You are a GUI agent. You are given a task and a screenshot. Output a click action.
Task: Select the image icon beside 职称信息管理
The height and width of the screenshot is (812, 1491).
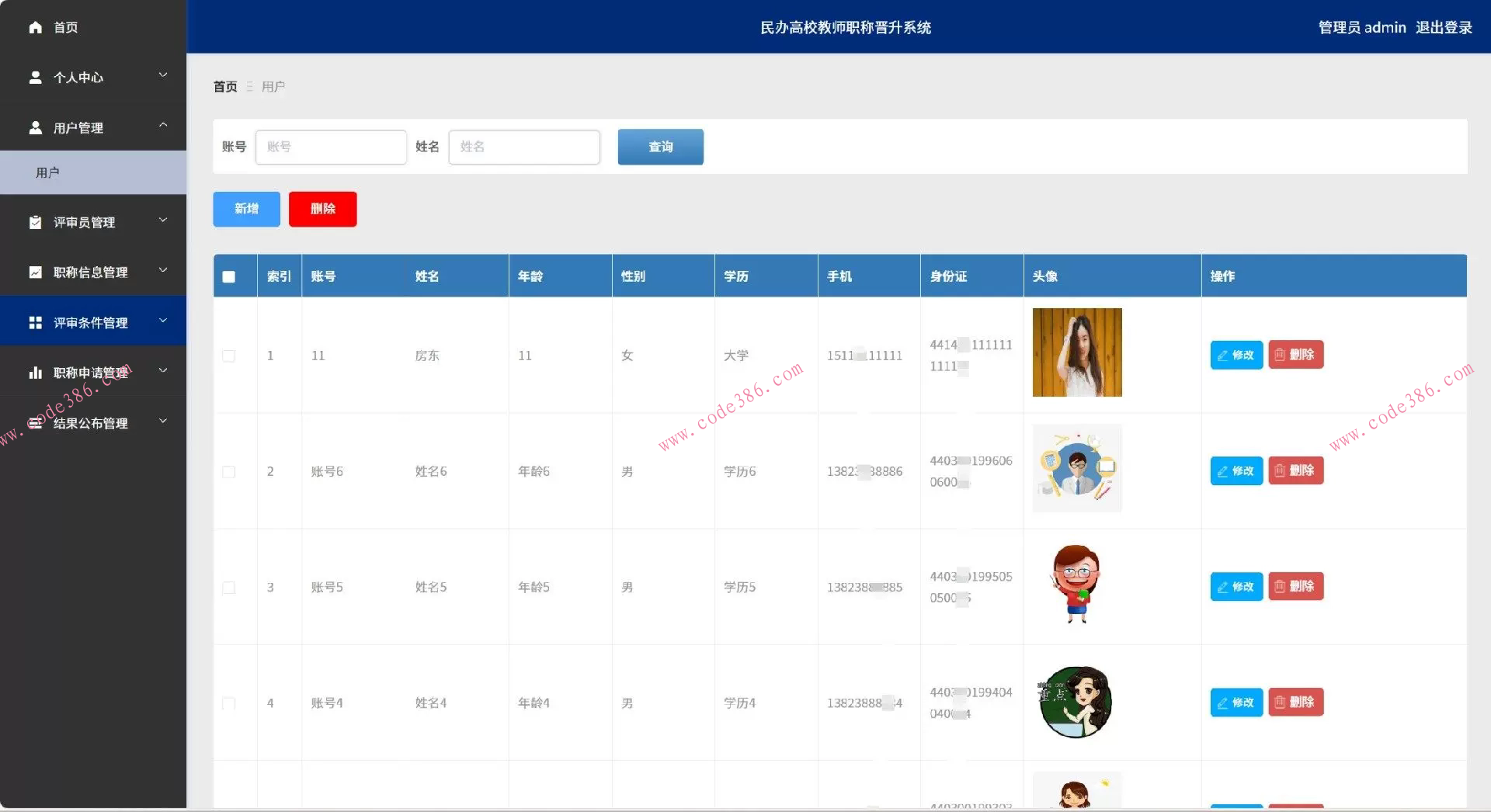[36, 272]
